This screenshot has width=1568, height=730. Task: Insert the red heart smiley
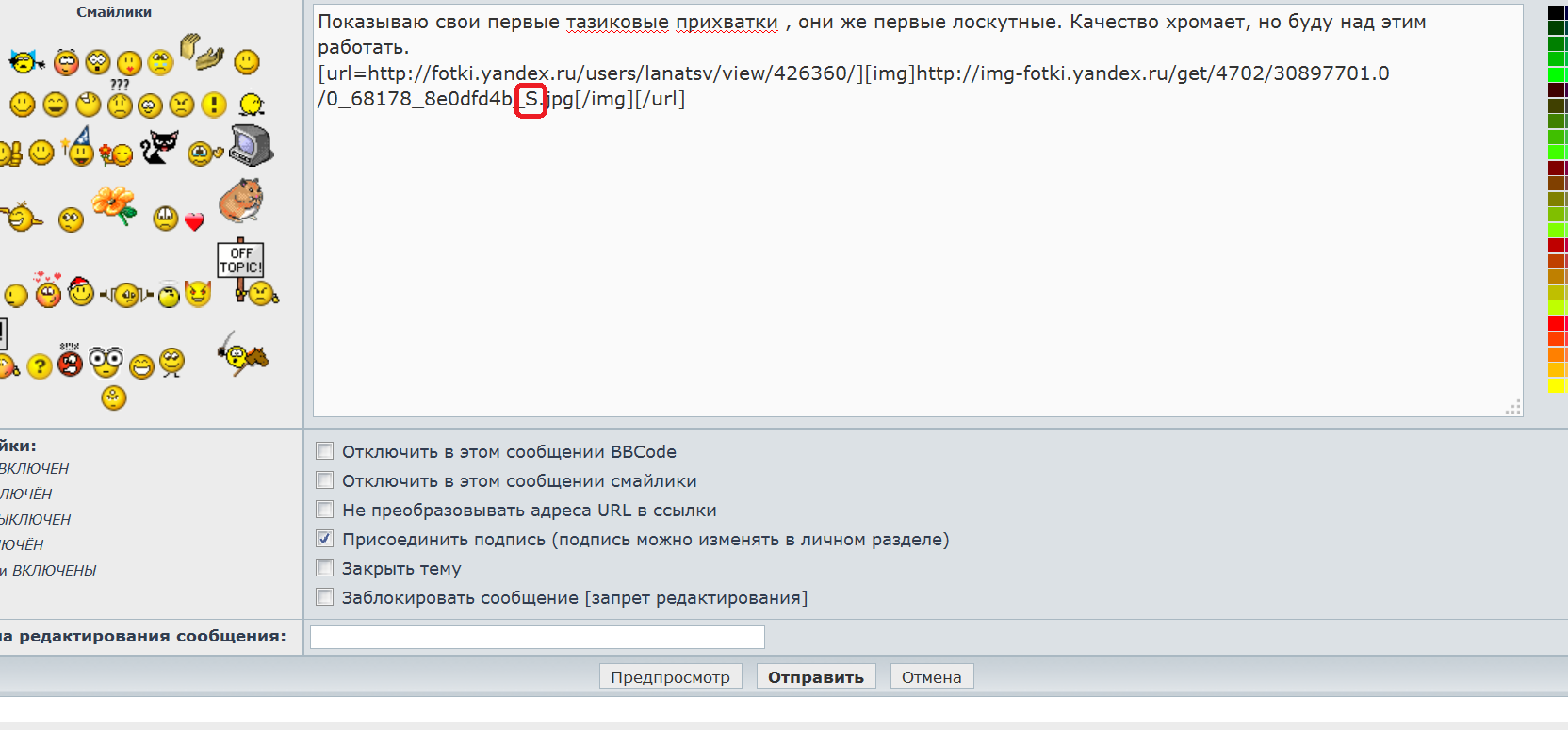click(194, 221)
